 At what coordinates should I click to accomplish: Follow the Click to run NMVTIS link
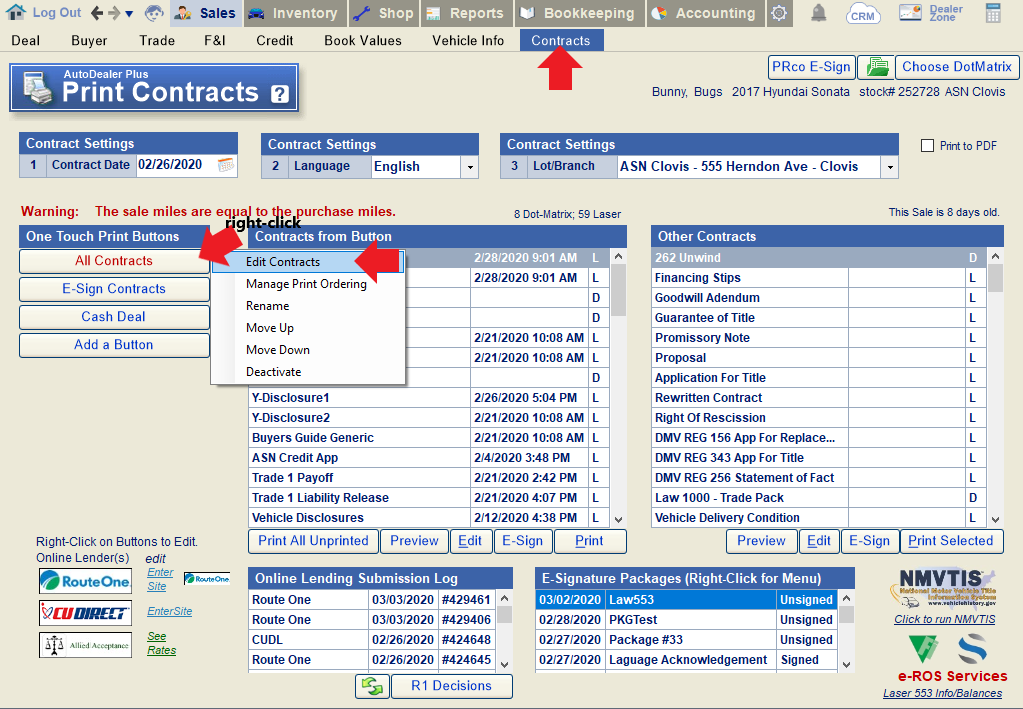(945, 619)
